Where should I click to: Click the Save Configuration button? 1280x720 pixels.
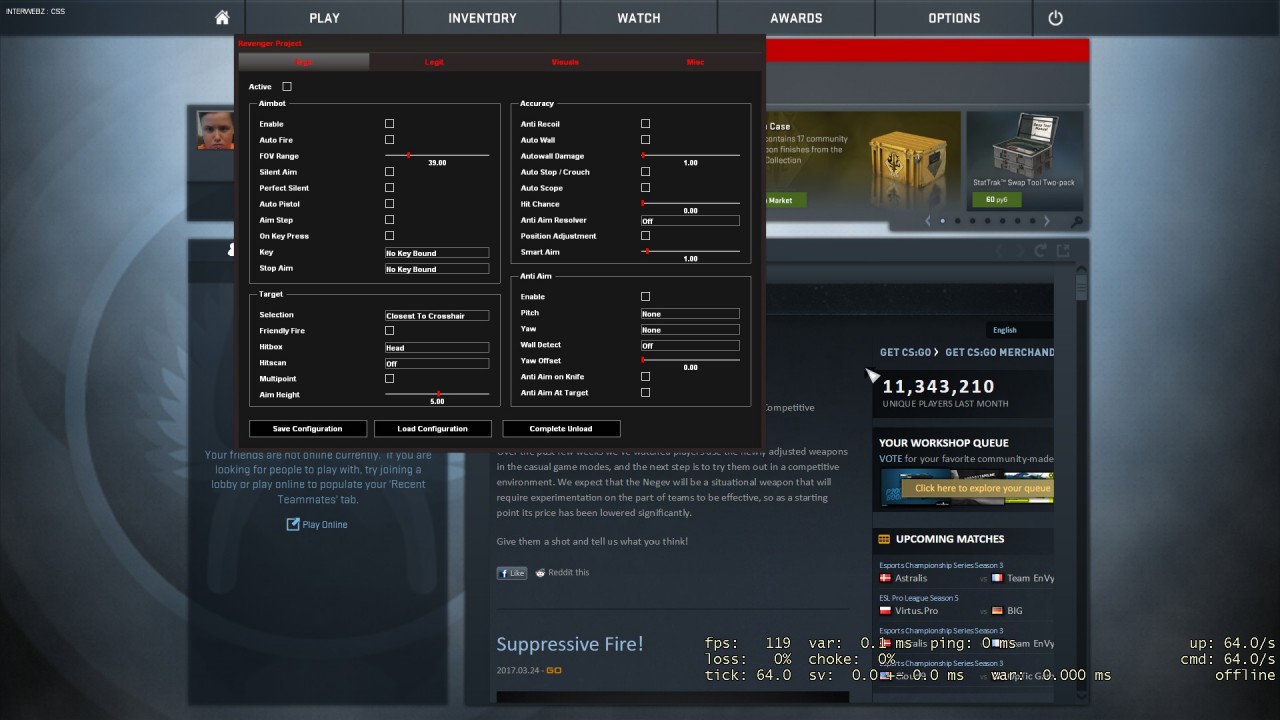click(308, 429)
